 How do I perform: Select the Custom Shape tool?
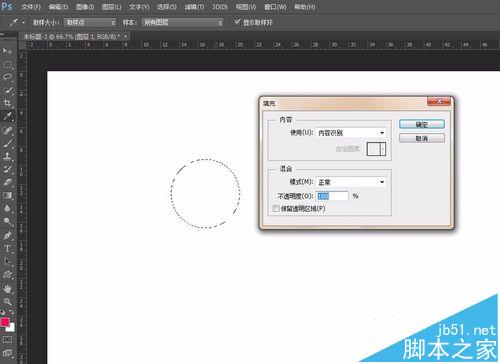pyautogui.click(x=7, y=275)
